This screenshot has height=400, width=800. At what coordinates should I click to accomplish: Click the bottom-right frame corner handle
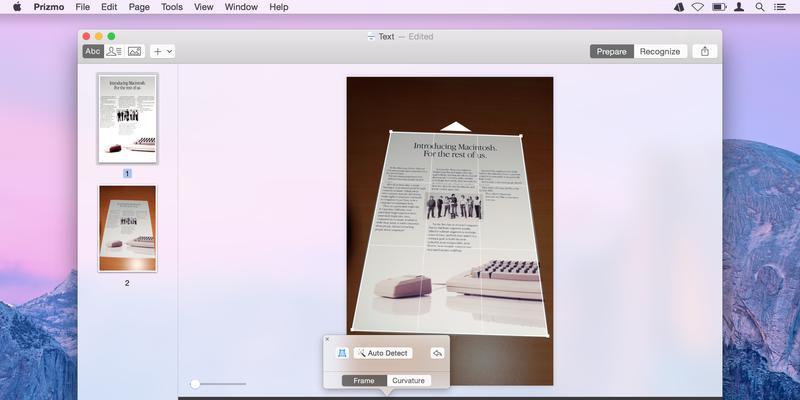(x=547, y=336)
